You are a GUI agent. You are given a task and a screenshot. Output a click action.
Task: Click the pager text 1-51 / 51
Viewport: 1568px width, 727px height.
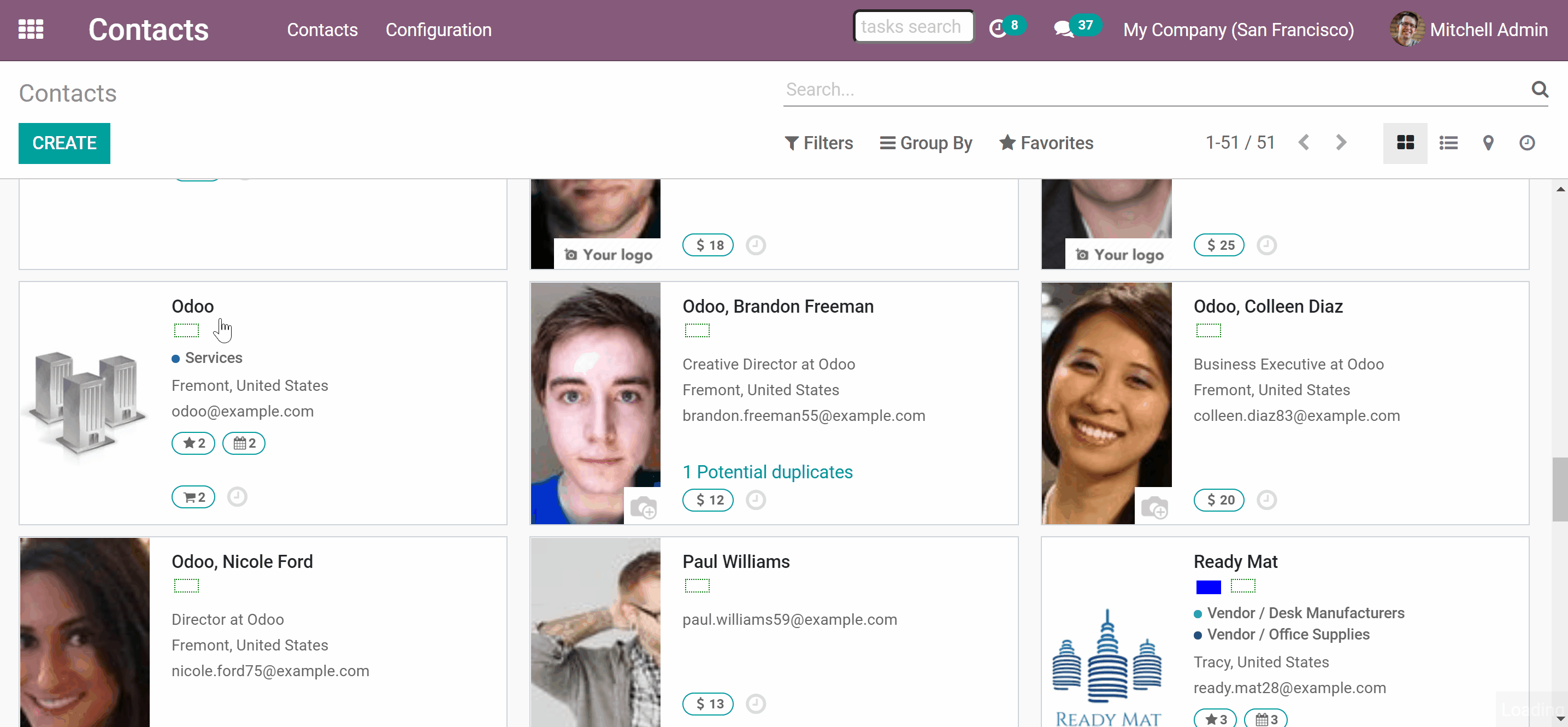tap(1240, 143)
